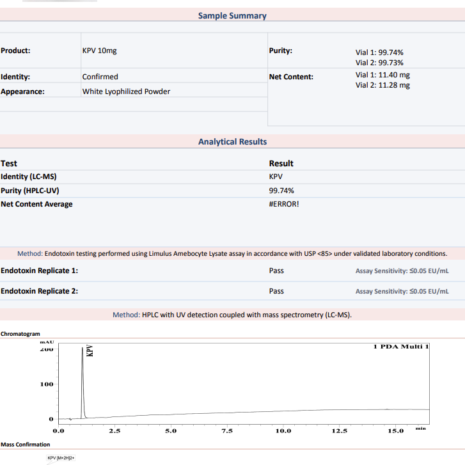Image resolution: width=465 pixels, height=465 pixels.
Task: Click the Vial 2: 99.73% purity value
Action: point(379,63)
